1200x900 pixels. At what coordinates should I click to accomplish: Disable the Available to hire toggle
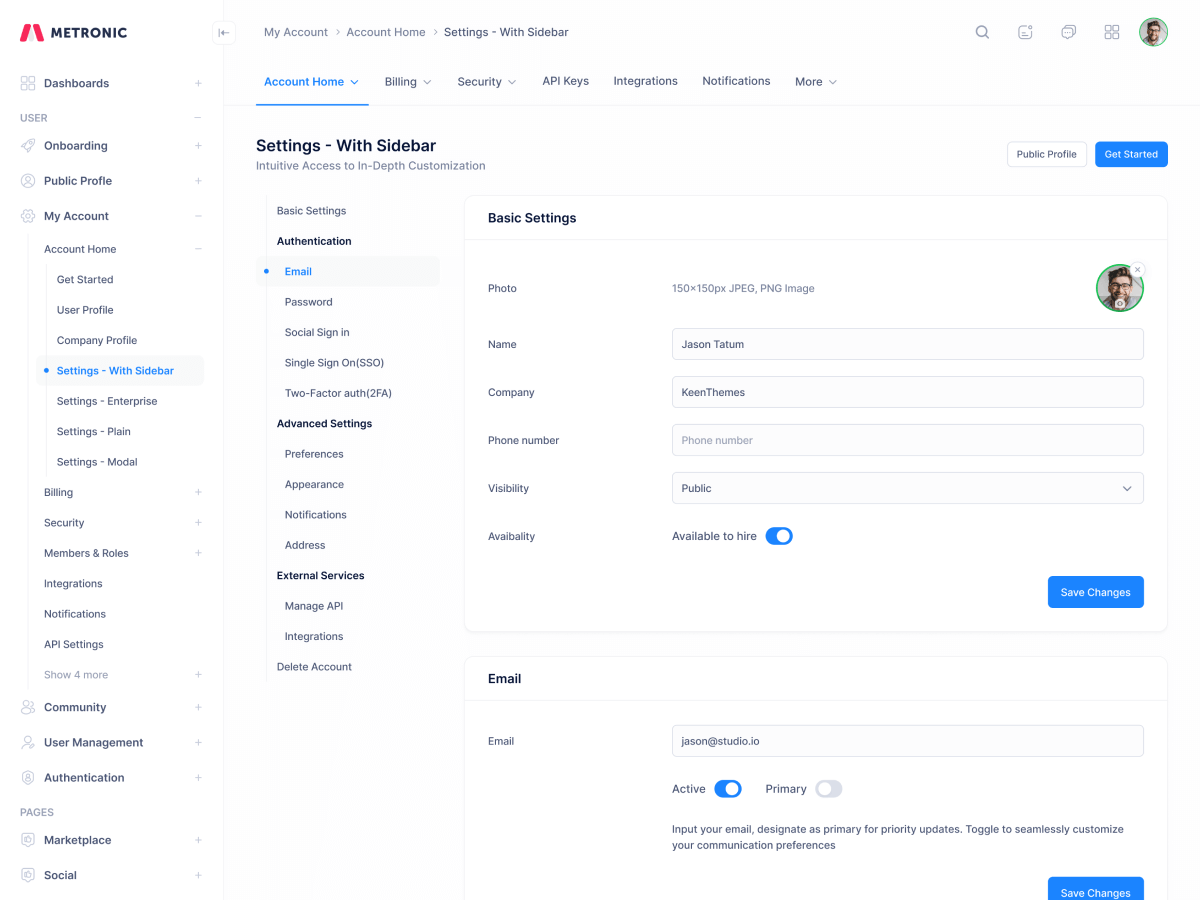tap(778, 535)
